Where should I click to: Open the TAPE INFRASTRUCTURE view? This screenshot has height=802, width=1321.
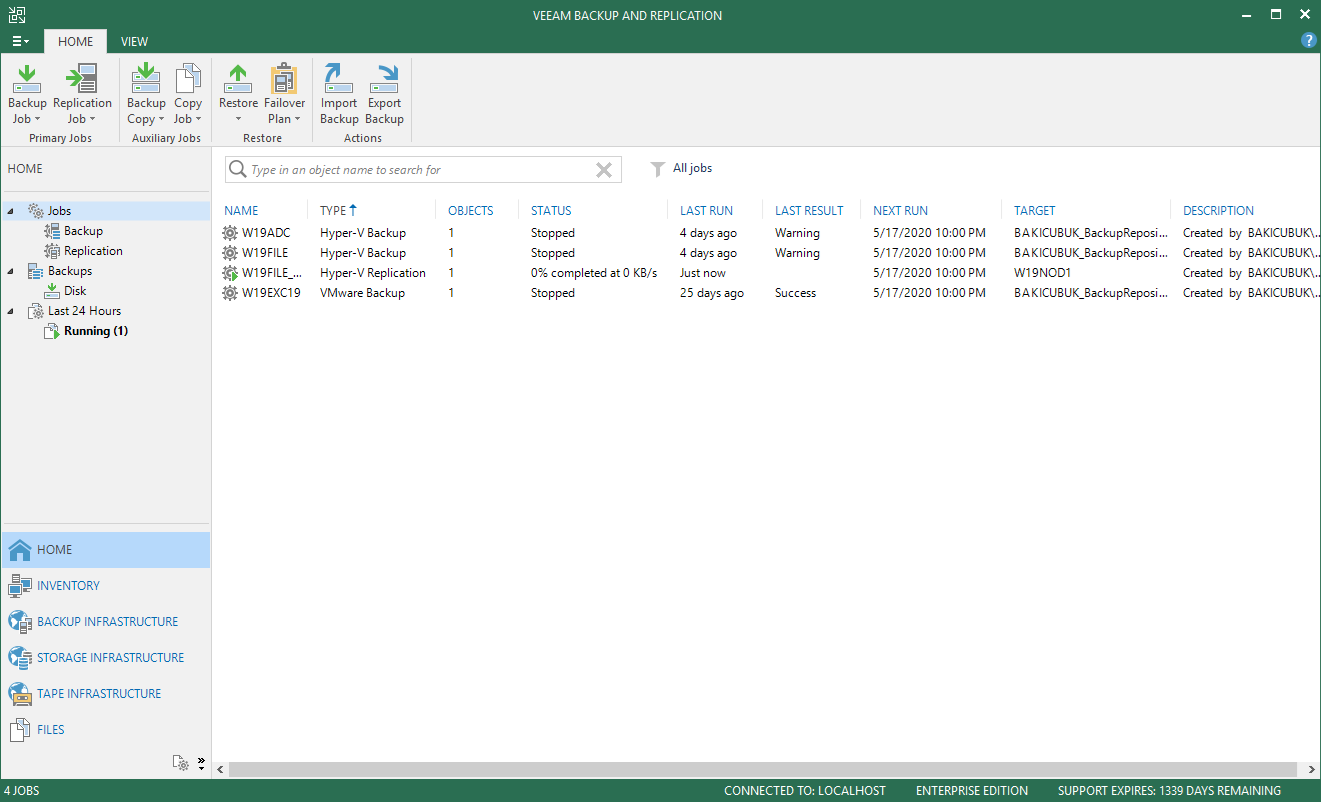[x=99, y=694]
